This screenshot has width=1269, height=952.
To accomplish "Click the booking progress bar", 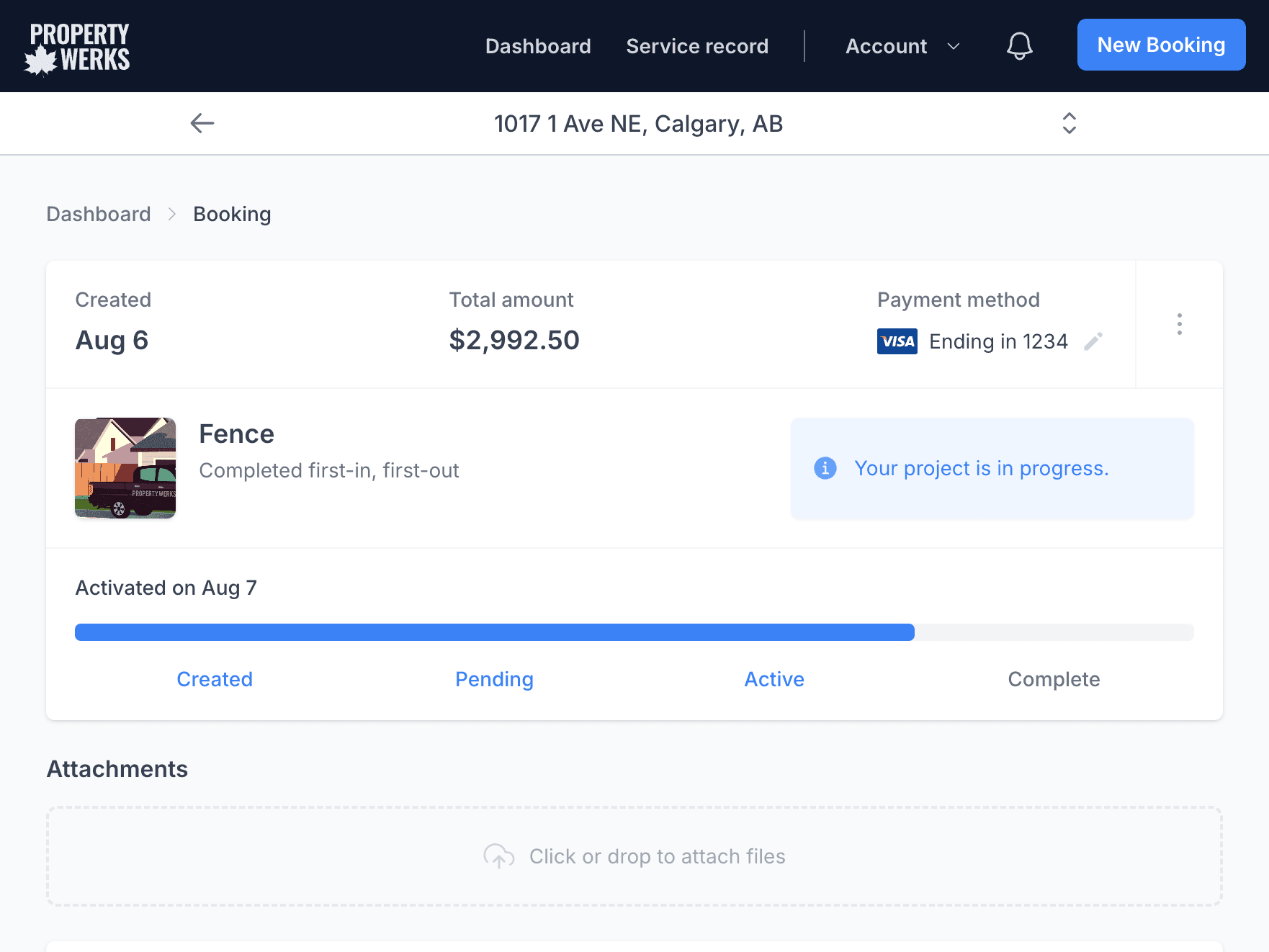I will point(634,632).
